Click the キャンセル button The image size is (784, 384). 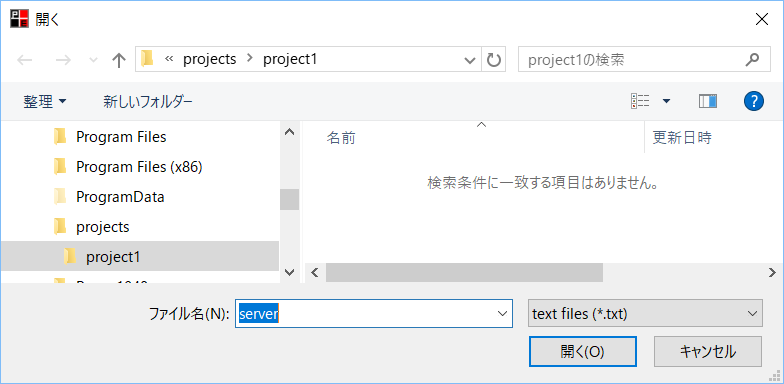[708, 352]
